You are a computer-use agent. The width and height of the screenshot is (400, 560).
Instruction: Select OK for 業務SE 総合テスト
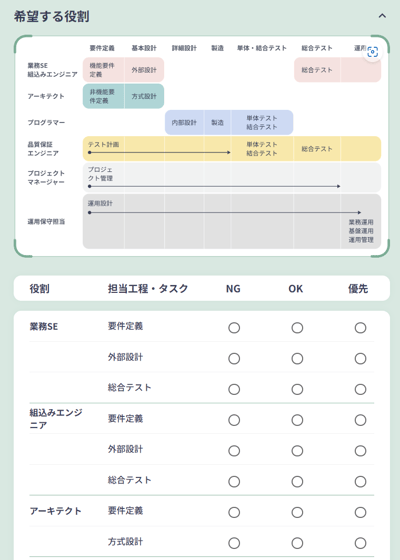[297, 389]
